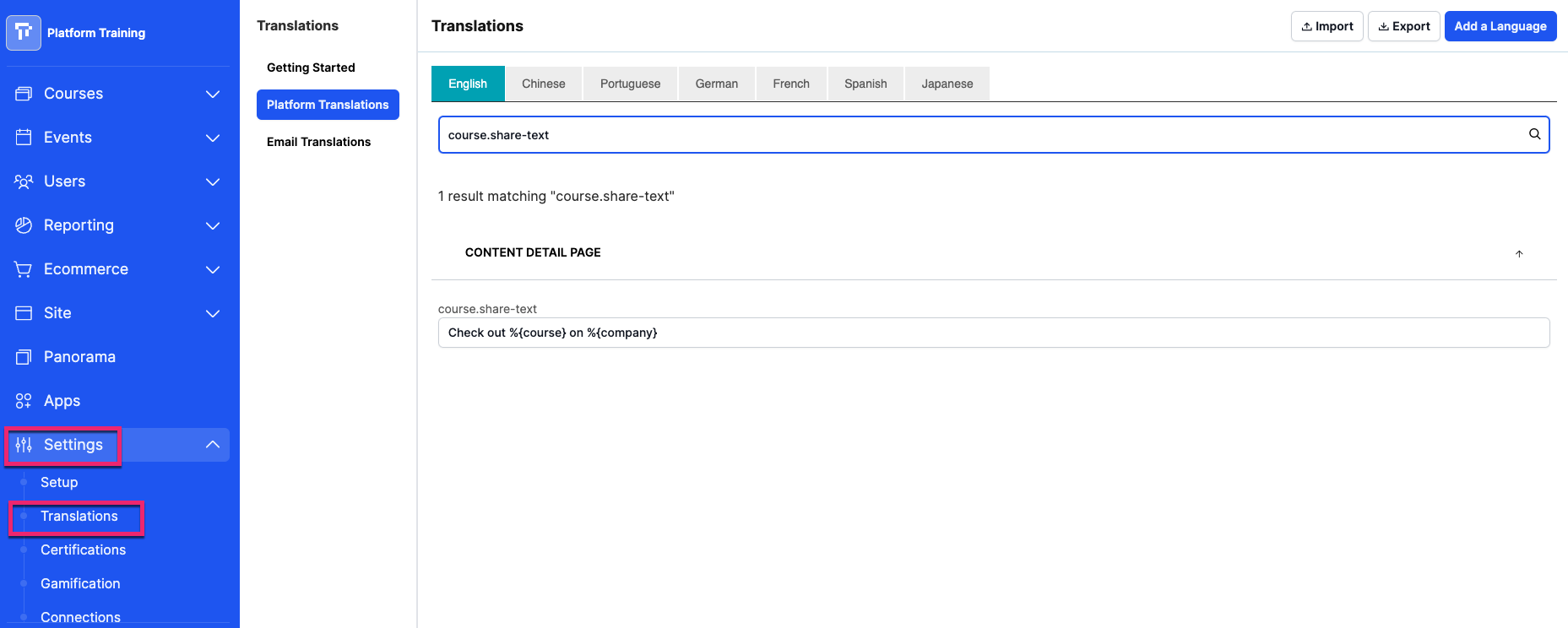This screenshot has width=1568, height=628.
Task: Select Platform Translations in submenu
Action: point(328,105)
